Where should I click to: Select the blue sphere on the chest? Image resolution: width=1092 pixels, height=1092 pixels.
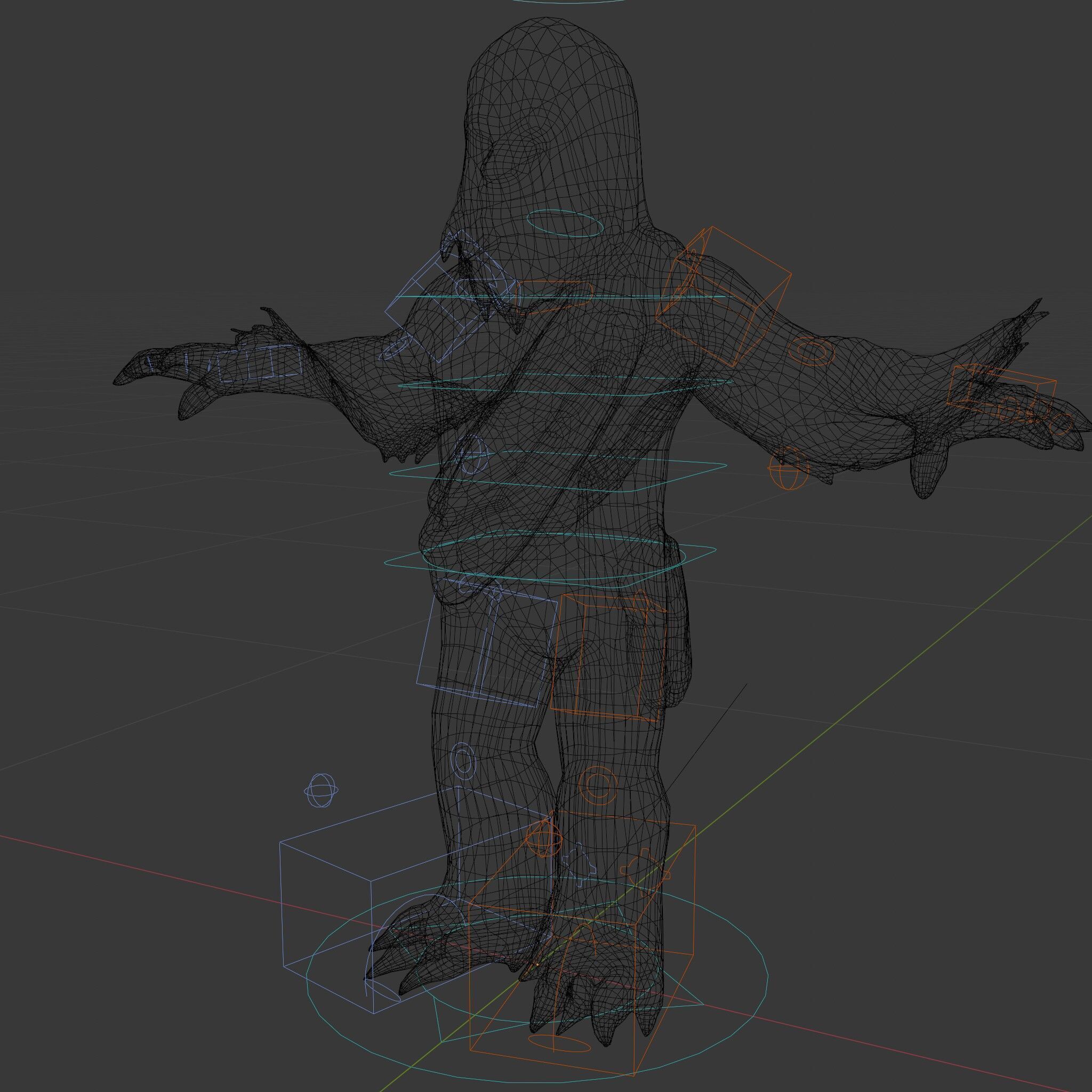point(471,454)
